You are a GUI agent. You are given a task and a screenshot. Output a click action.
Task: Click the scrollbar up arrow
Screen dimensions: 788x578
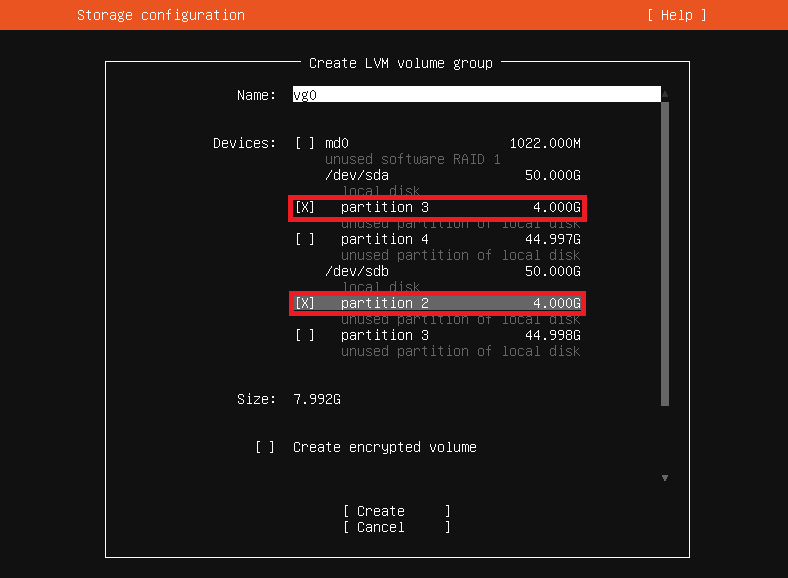pyautogui.click(x=665, y=94)
